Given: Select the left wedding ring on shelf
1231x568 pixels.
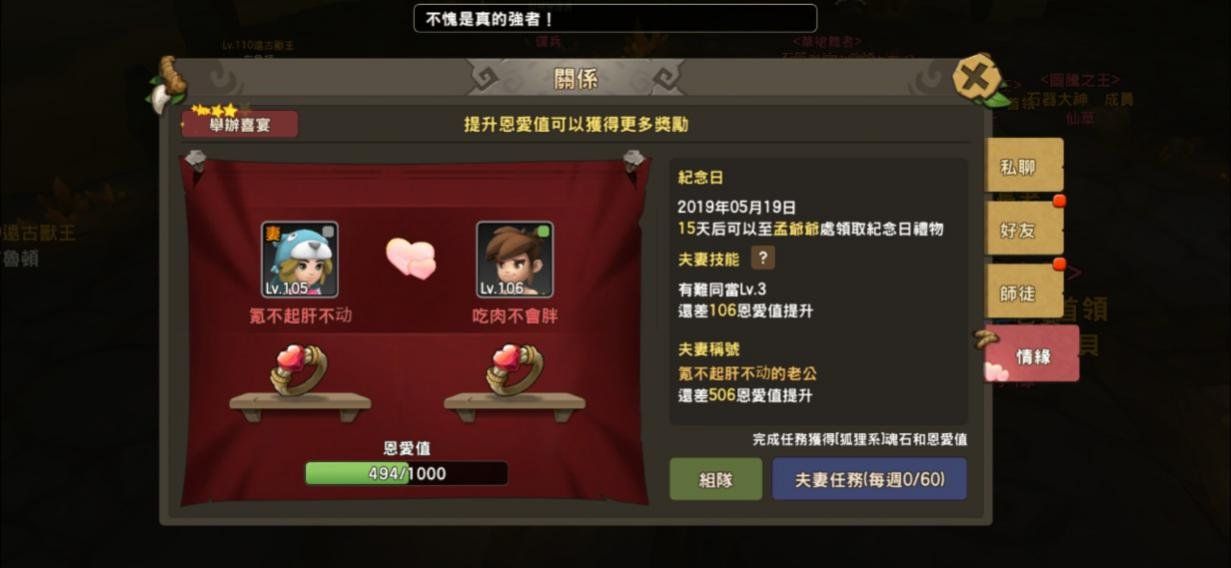Looking at the screenshot, I should pos(300,371).
